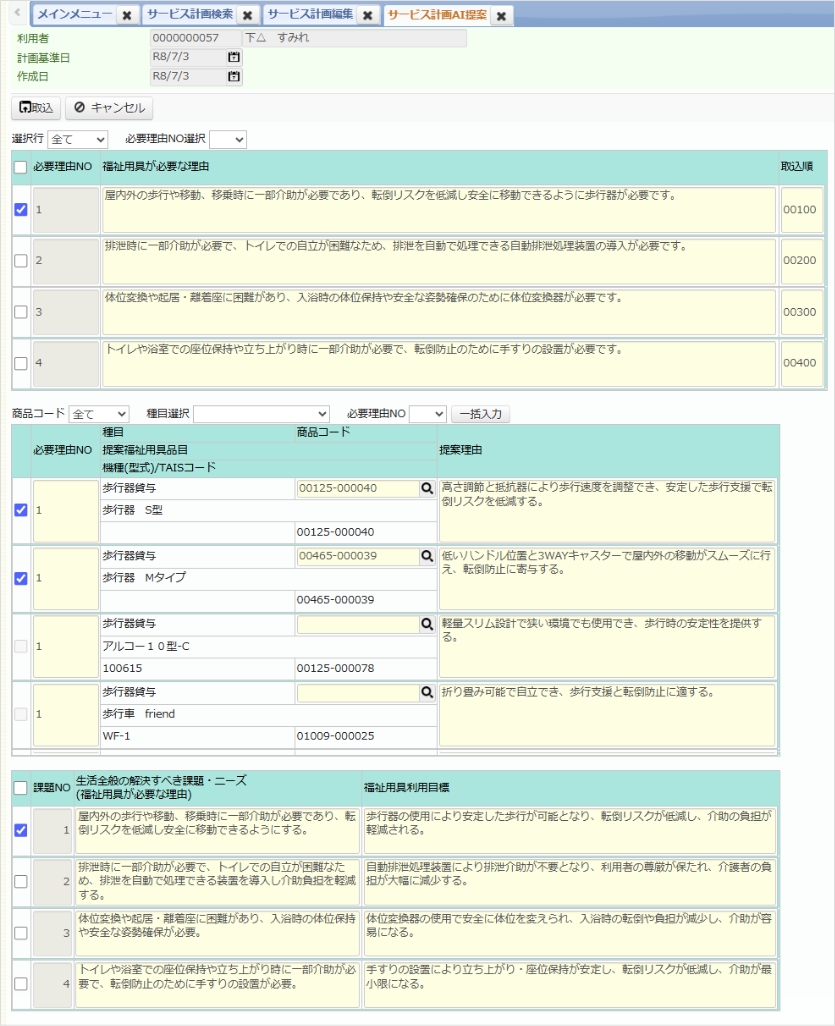
Task: Search product code 00465-000039 magnifier icon
Action: 427,556
